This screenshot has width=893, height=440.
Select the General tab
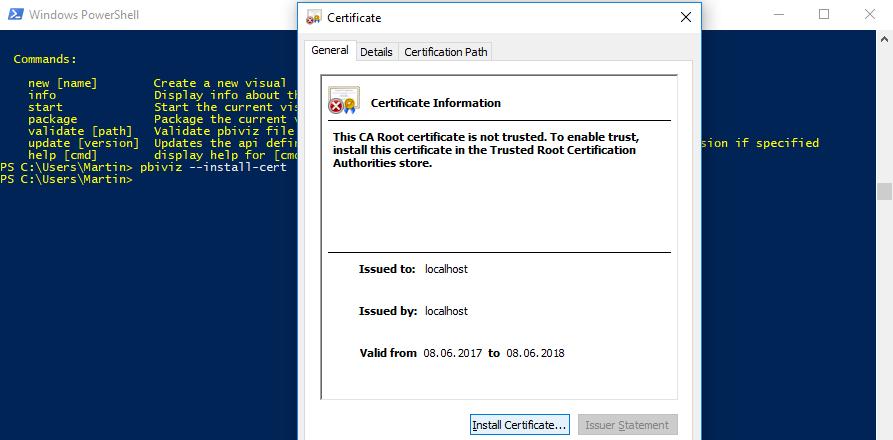click(x=330, y=50)
